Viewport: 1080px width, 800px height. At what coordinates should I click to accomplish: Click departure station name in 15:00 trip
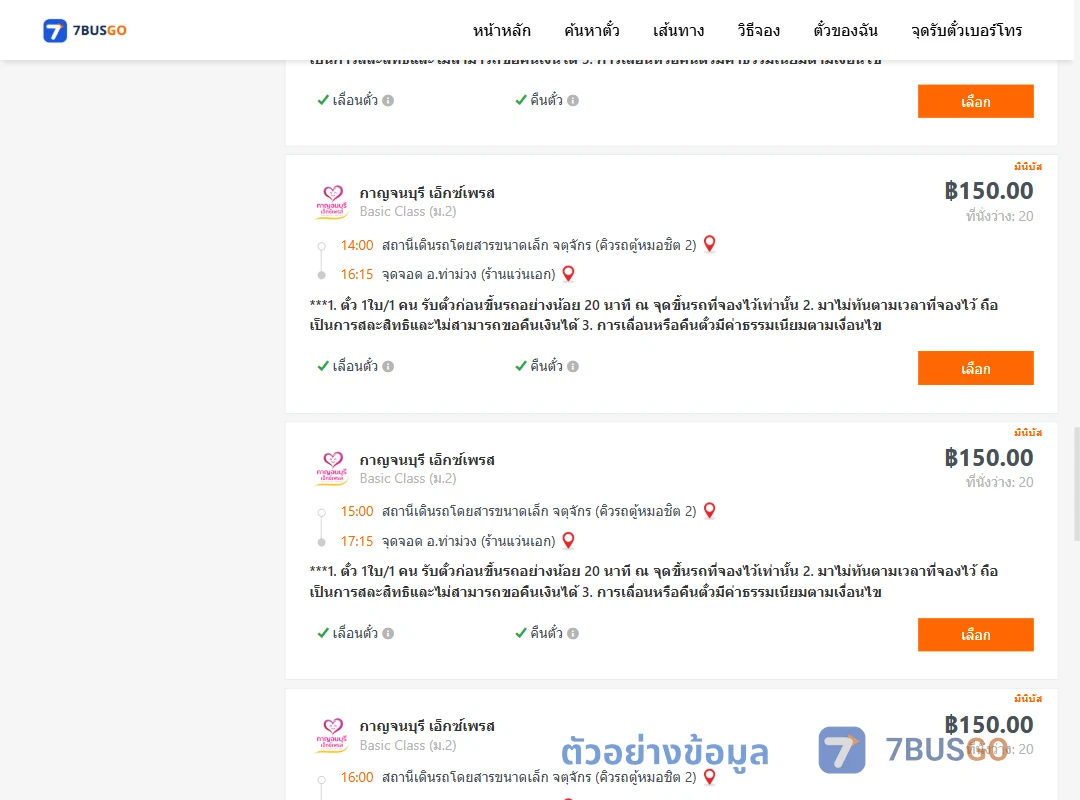point(539,511)
